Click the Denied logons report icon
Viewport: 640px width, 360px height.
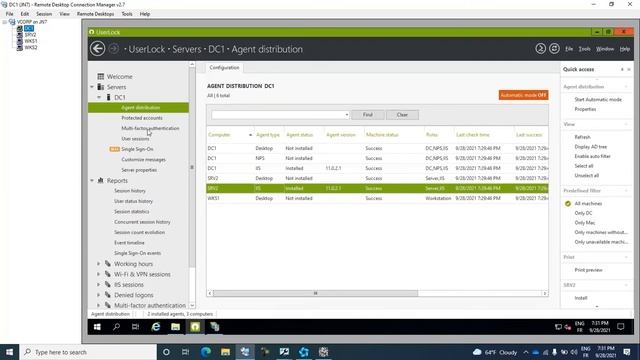pyautogui.click(x=108, y=295)
